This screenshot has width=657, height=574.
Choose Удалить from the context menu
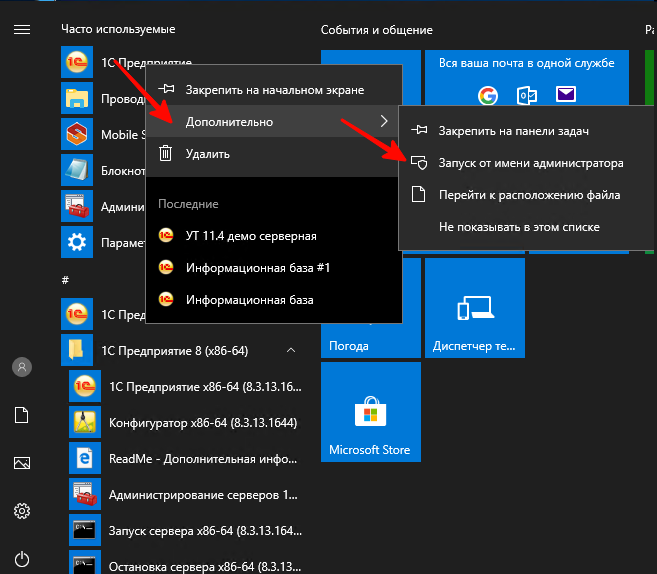coord(274,154)
